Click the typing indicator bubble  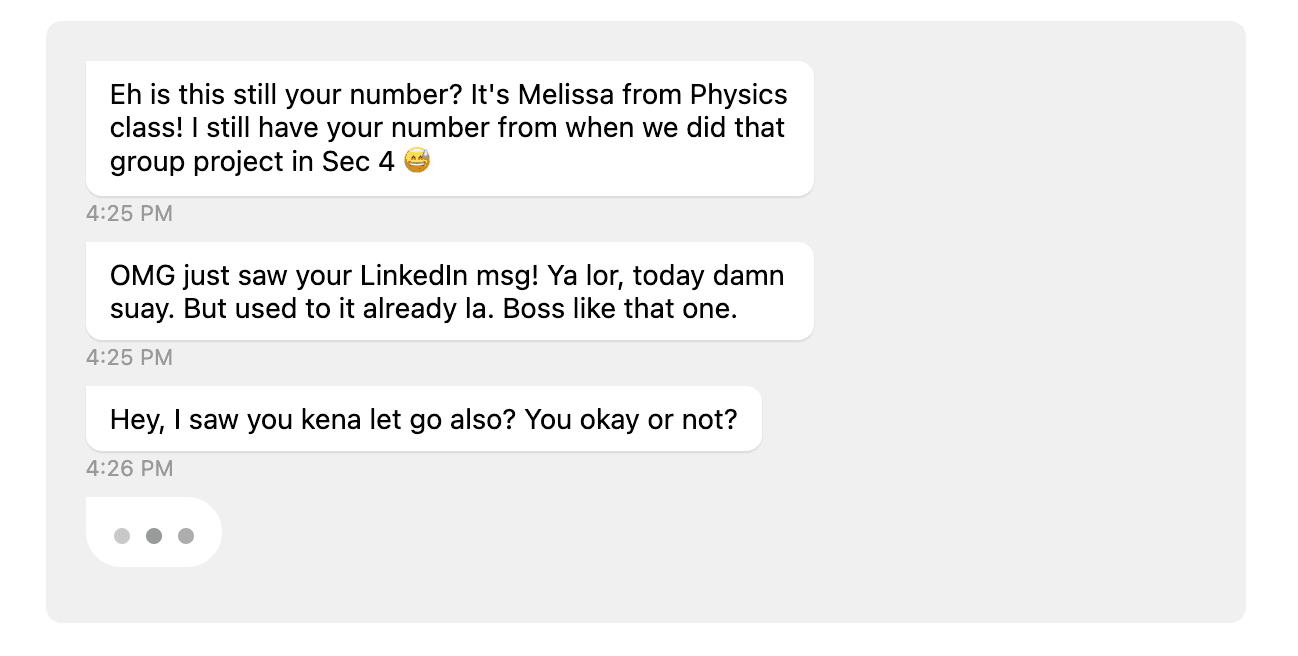tap(154, 533)
